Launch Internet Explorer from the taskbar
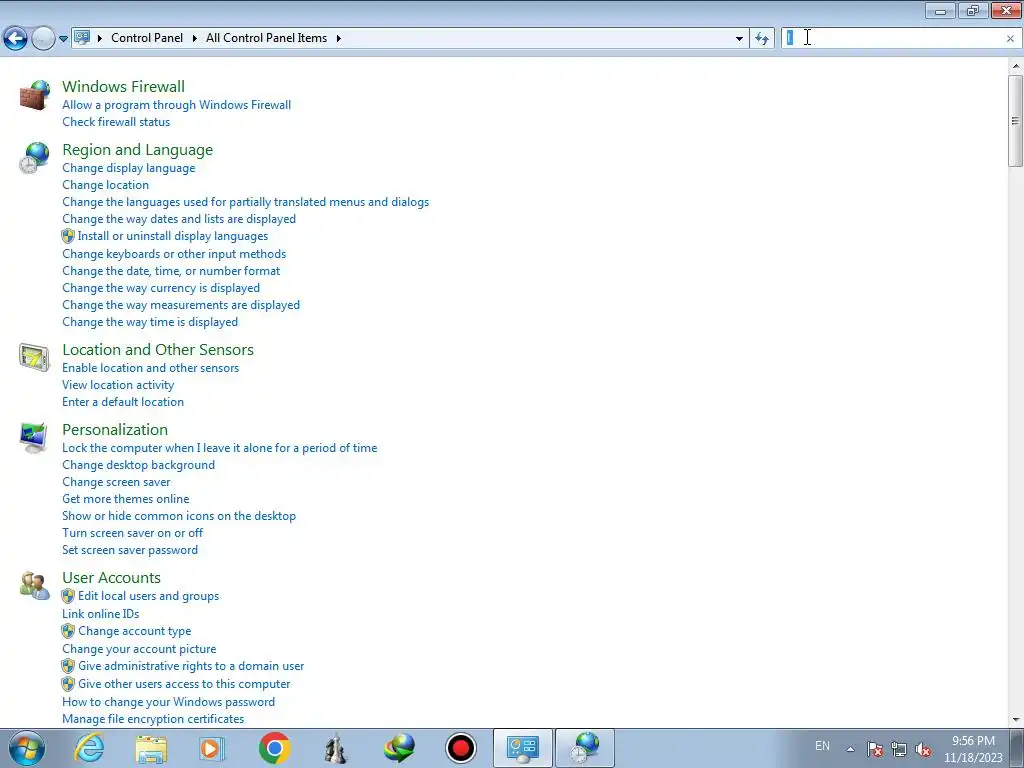The image size is (1024, 768). 89,748
